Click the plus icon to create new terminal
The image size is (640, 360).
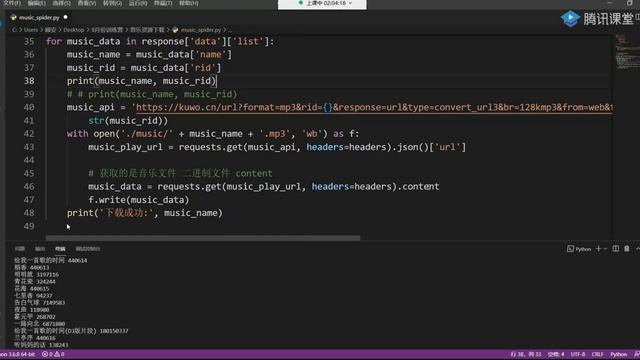coord(598,249)
